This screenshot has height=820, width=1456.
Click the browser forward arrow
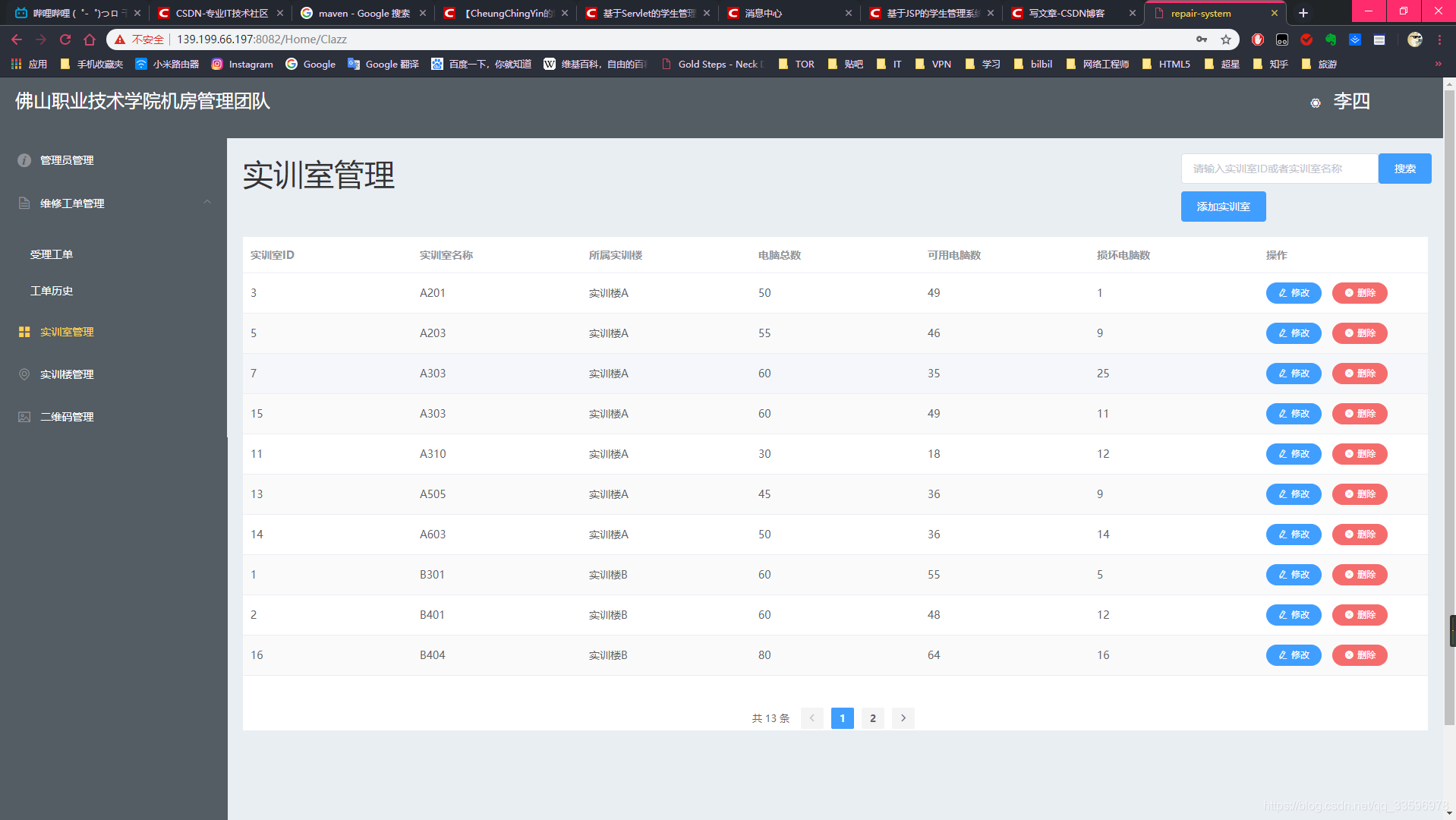coord(41,39)
